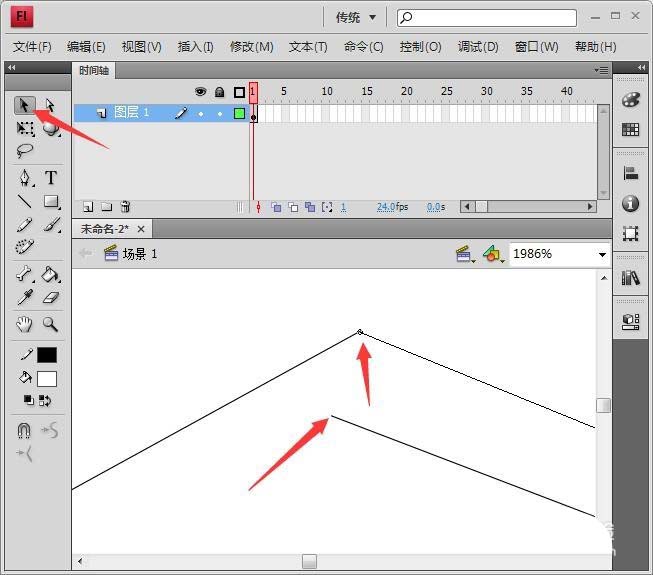Click the Straighten option button
This screenshot has height=575, width=653.
[x=24, y=453]
